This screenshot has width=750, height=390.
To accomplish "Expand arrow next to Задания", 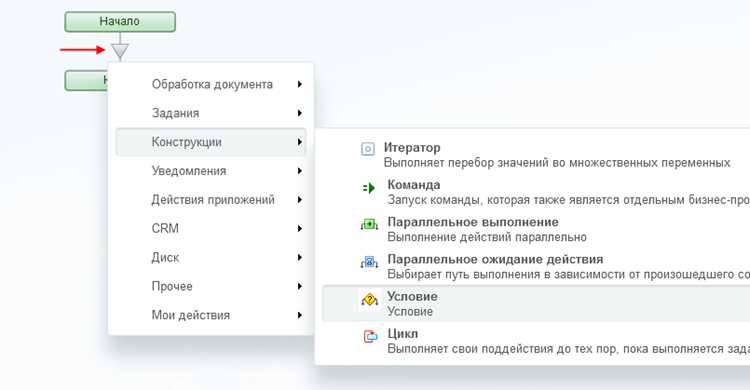I will (x=299, y=113).
